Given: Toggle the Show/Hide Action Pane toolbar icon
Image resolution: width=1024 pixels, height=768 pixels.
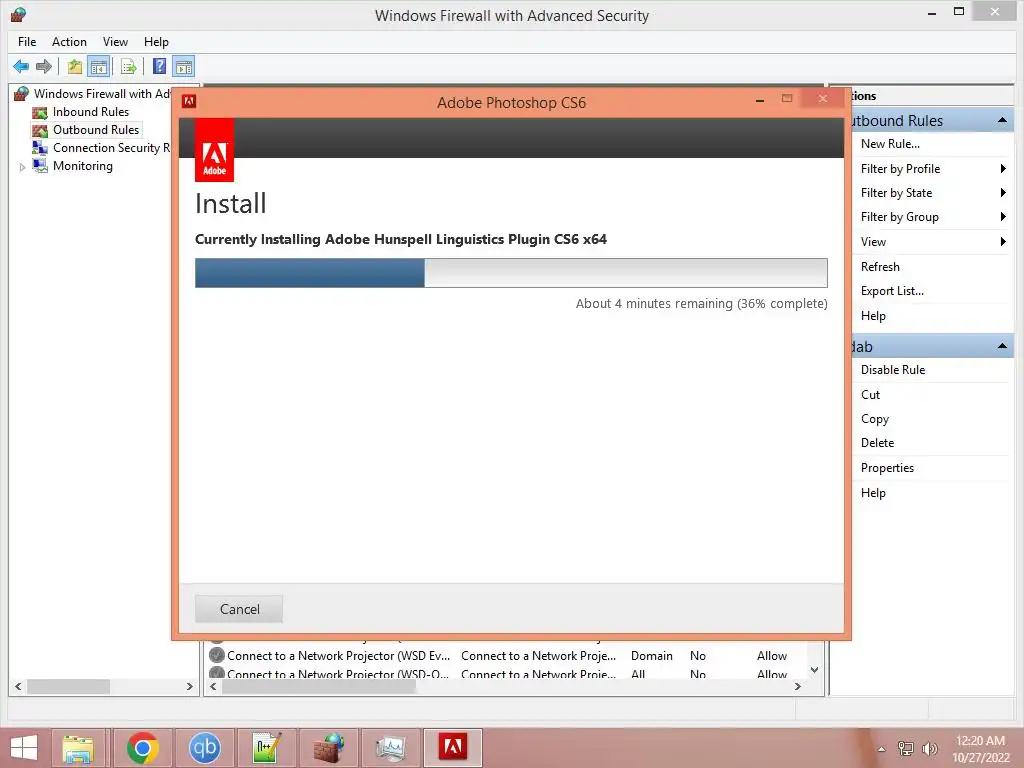Looking at the screenshot, I should (x=184, y=66).
